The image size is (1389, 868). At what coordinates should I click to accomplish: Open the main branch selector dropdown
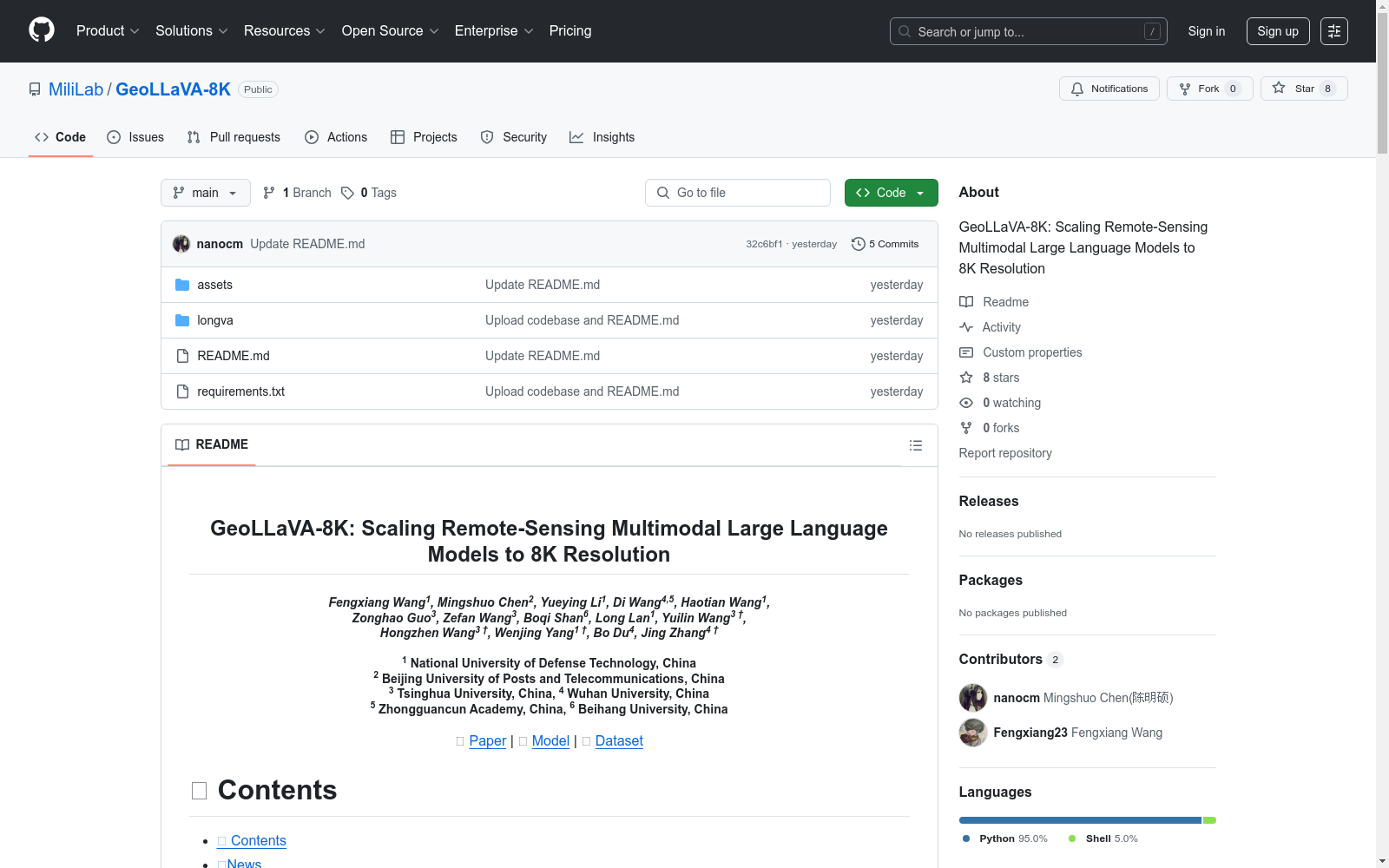tap(206, 193)
